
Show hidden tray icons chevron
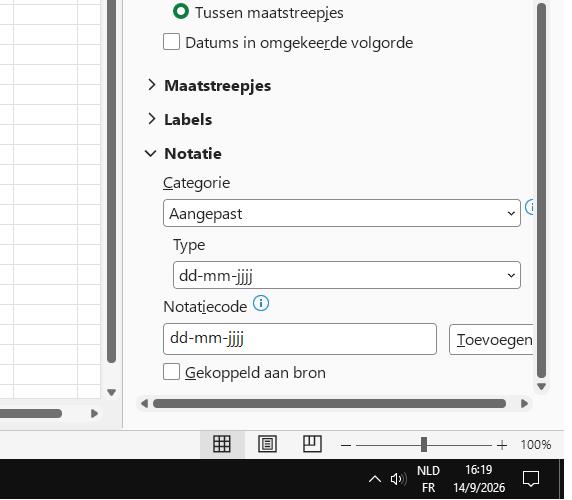point(375,479)
